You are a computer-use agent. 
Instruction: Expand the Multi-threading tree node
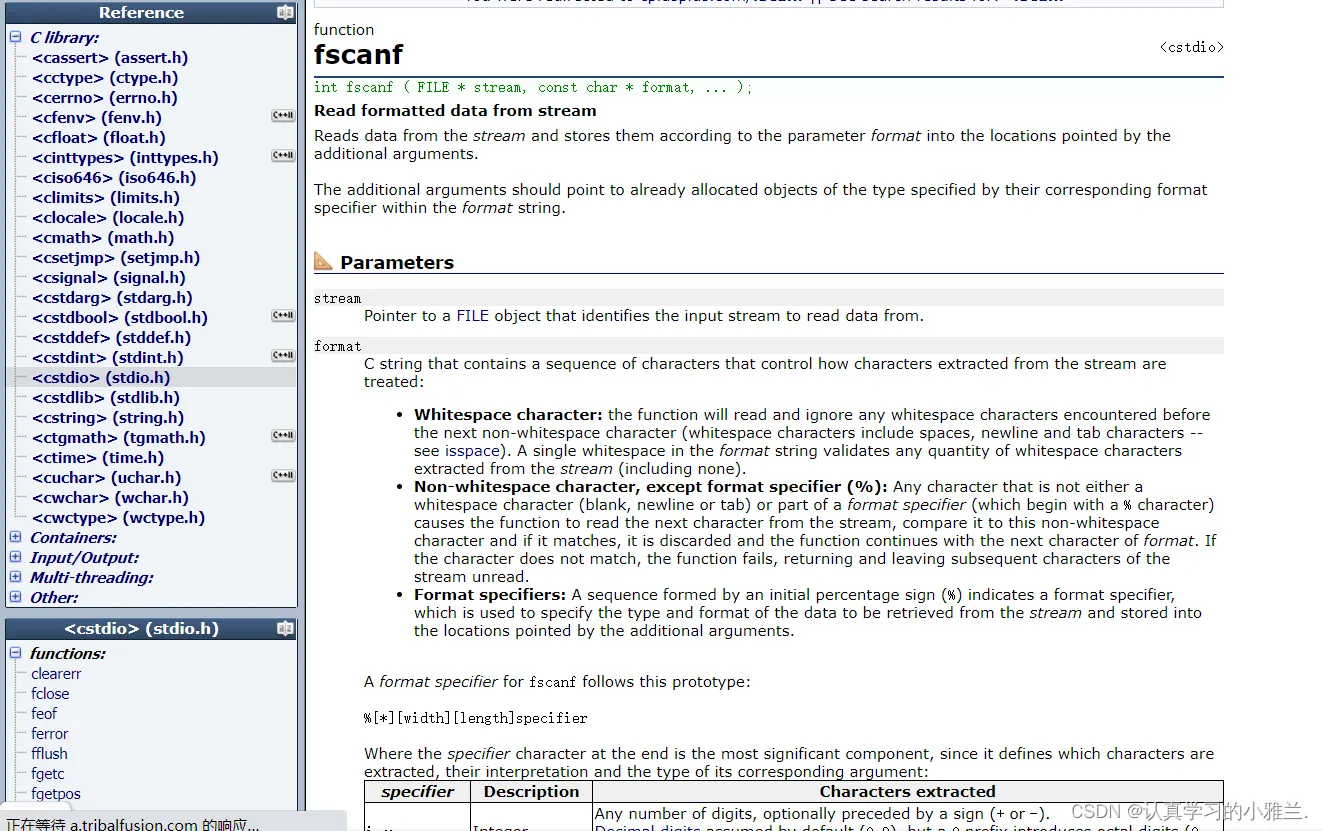(x=15, y=577)
